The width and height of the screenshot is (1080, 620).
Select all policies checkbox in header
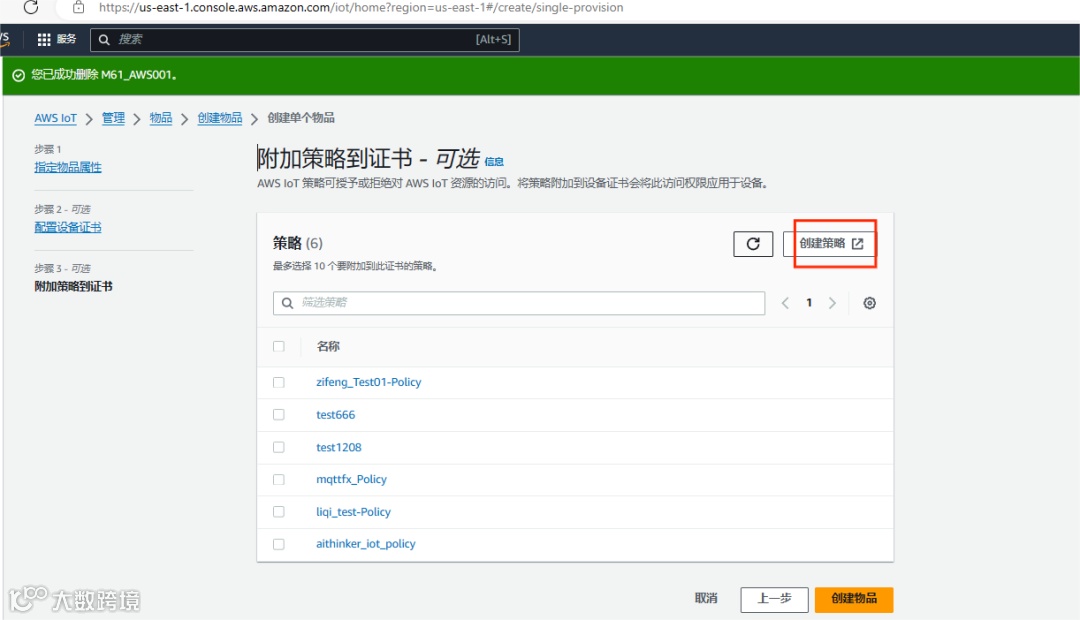(x=278, y=347)
